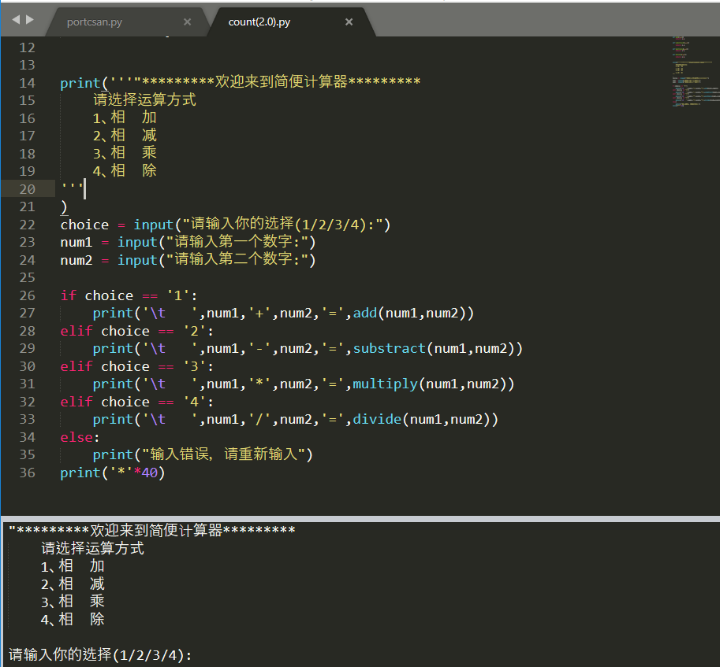Image resolution: width=720 pixels, height=667 pixels.
Task: Click line number 26 in gutter
Action: tap(27, 296)
